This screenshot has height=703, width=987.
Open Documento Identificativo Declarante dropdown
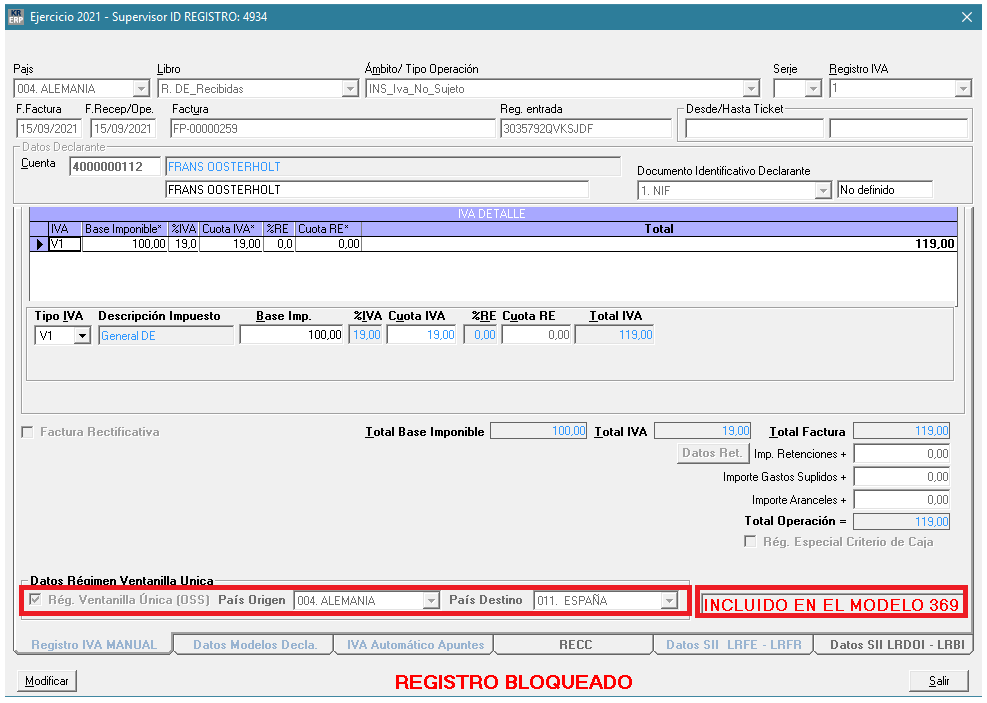823,190
